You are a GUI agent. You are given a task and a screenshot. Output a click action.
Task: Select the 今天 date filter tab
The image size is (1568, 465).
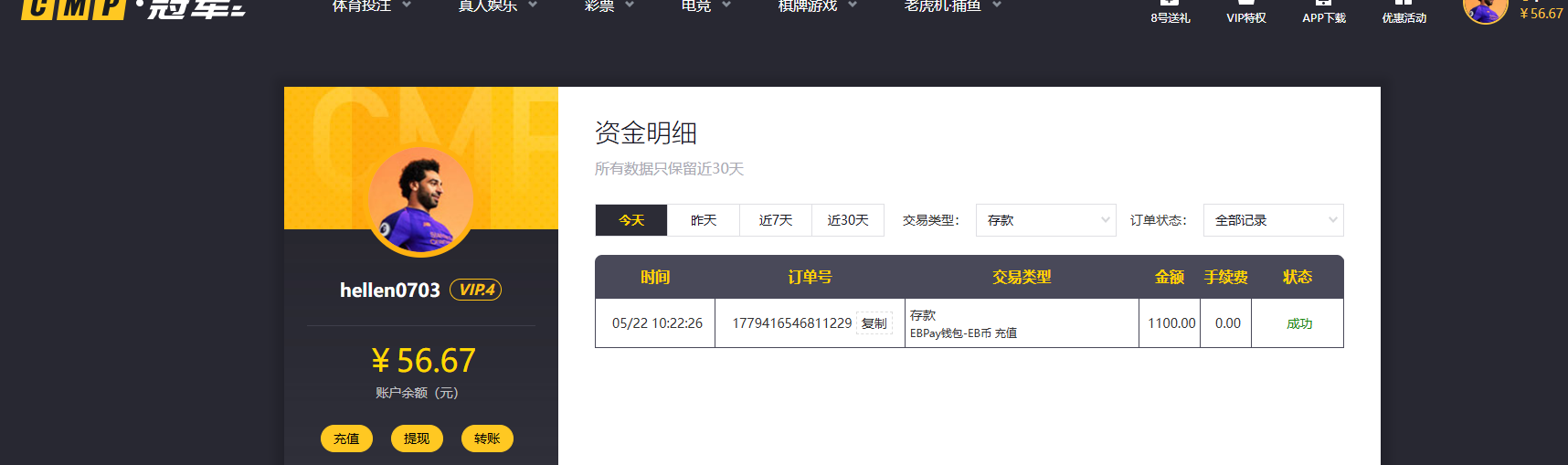click(x=631, y=220)
